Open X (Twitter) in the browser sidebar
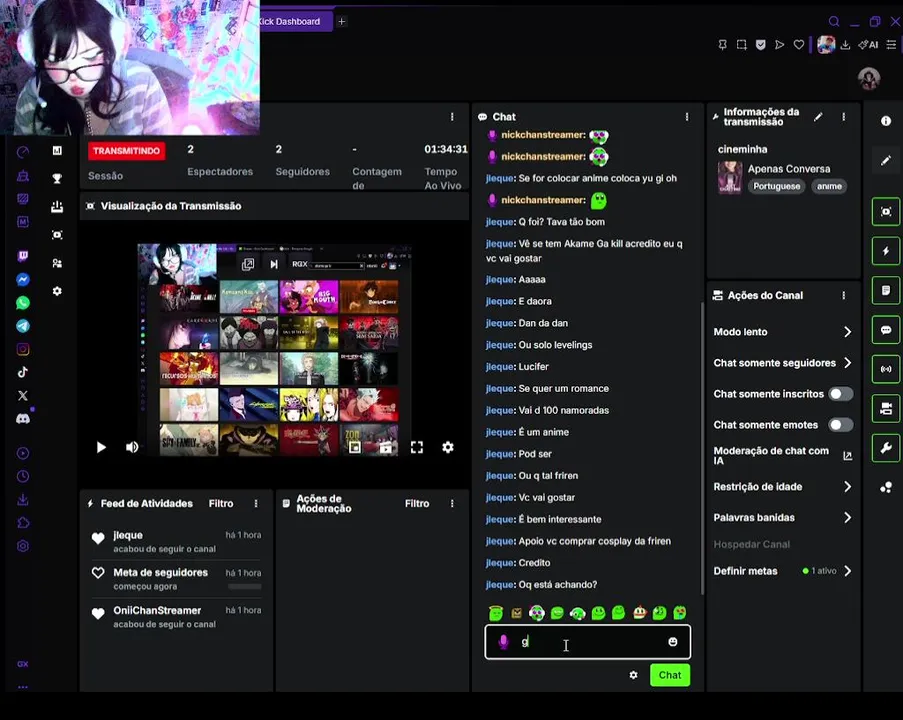 [23, 395]
